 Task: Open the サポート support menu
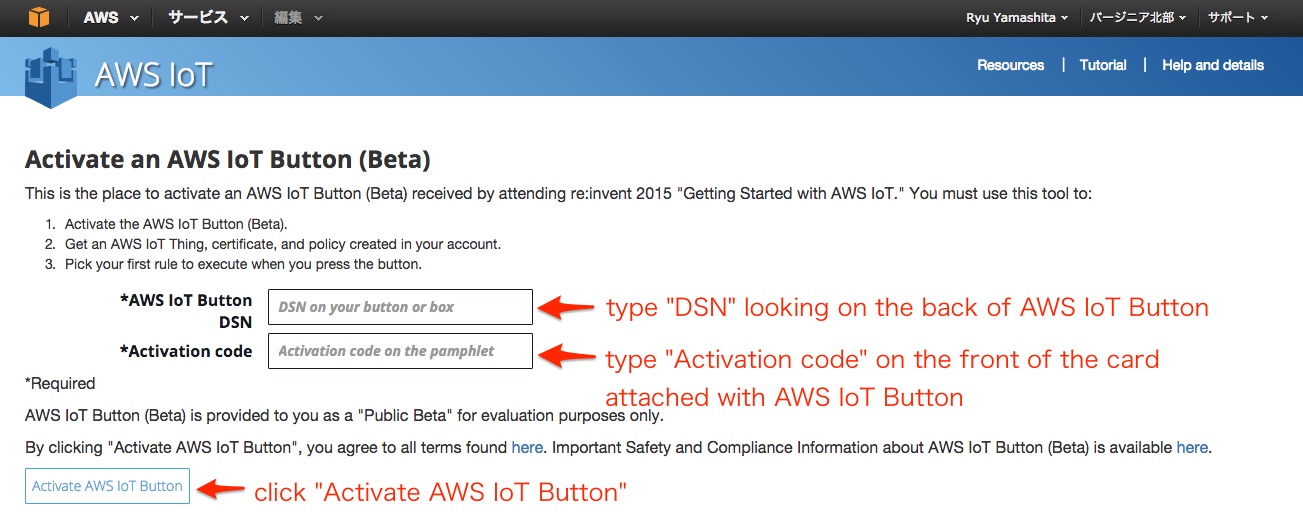1238,18
